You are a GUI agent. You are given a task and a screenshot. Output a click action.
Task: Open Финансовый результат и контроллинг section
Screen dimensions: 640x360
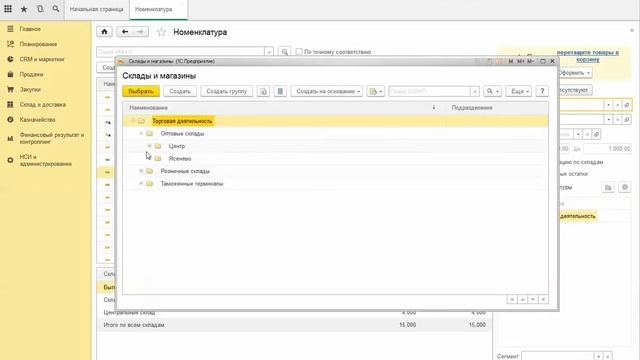click(51, 138)
